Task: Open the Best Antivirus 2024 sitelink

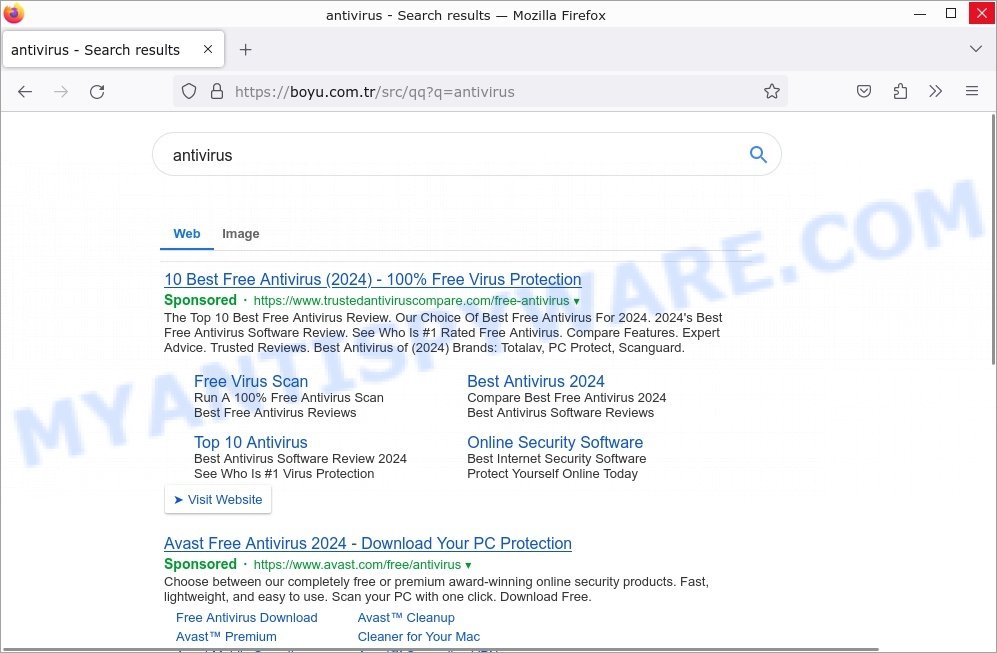Action: [x=535, y=381]
